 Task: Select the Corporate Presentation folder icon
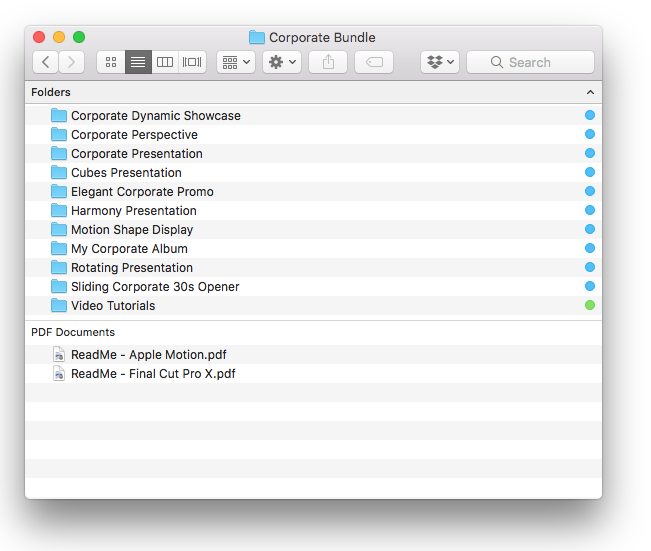59,154
